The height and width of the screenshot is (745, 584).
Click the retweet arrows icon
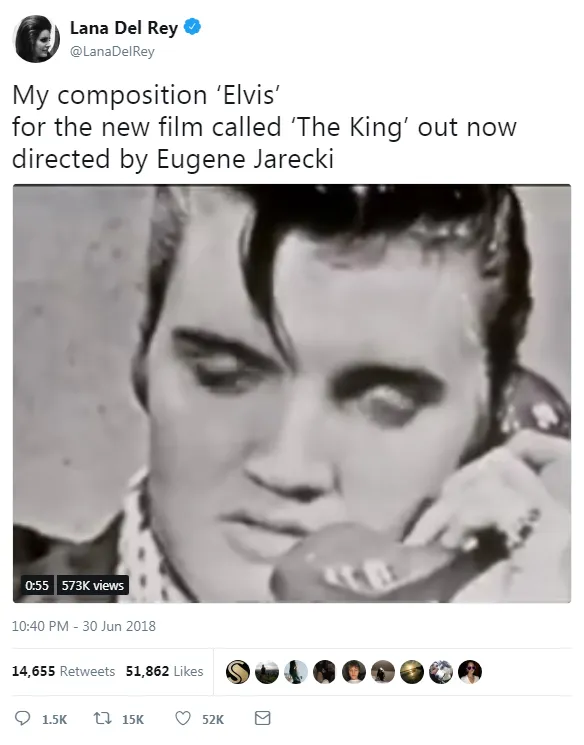102,718
